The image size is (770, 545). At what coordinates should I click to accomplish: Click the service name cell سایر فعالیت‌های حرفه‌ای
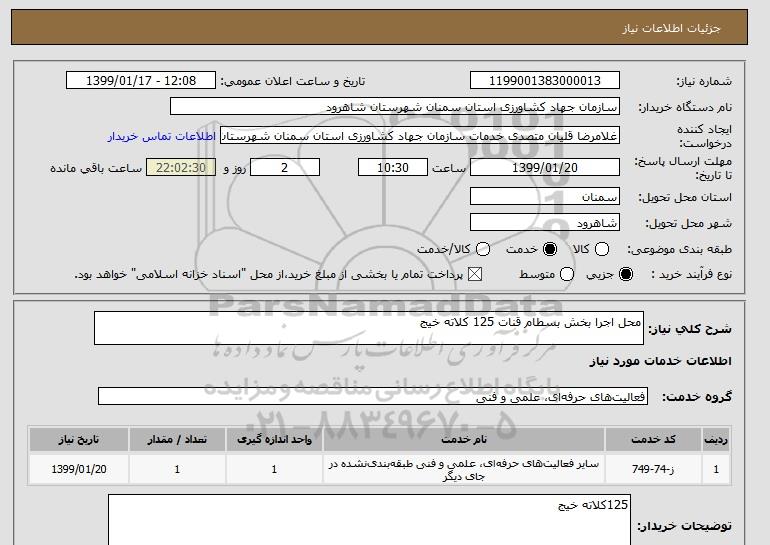point(464,469)
